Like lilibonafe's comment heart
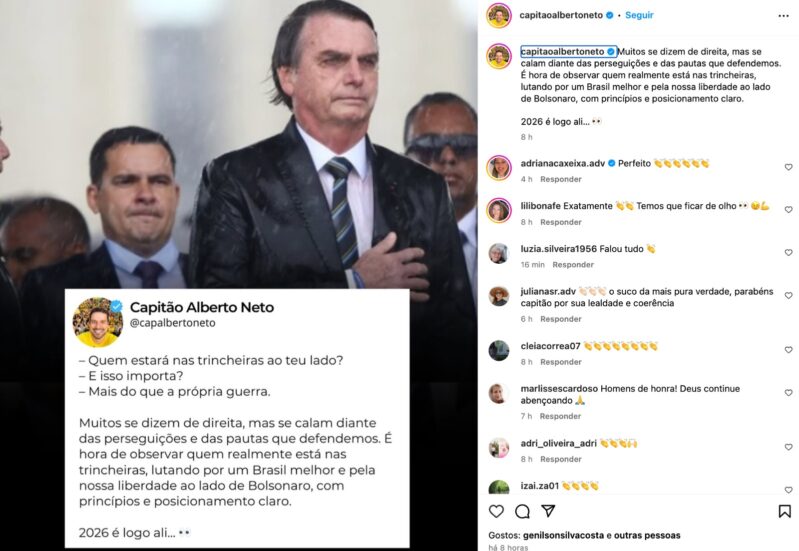The image size is (799, 551). click(x=788, y=209)
